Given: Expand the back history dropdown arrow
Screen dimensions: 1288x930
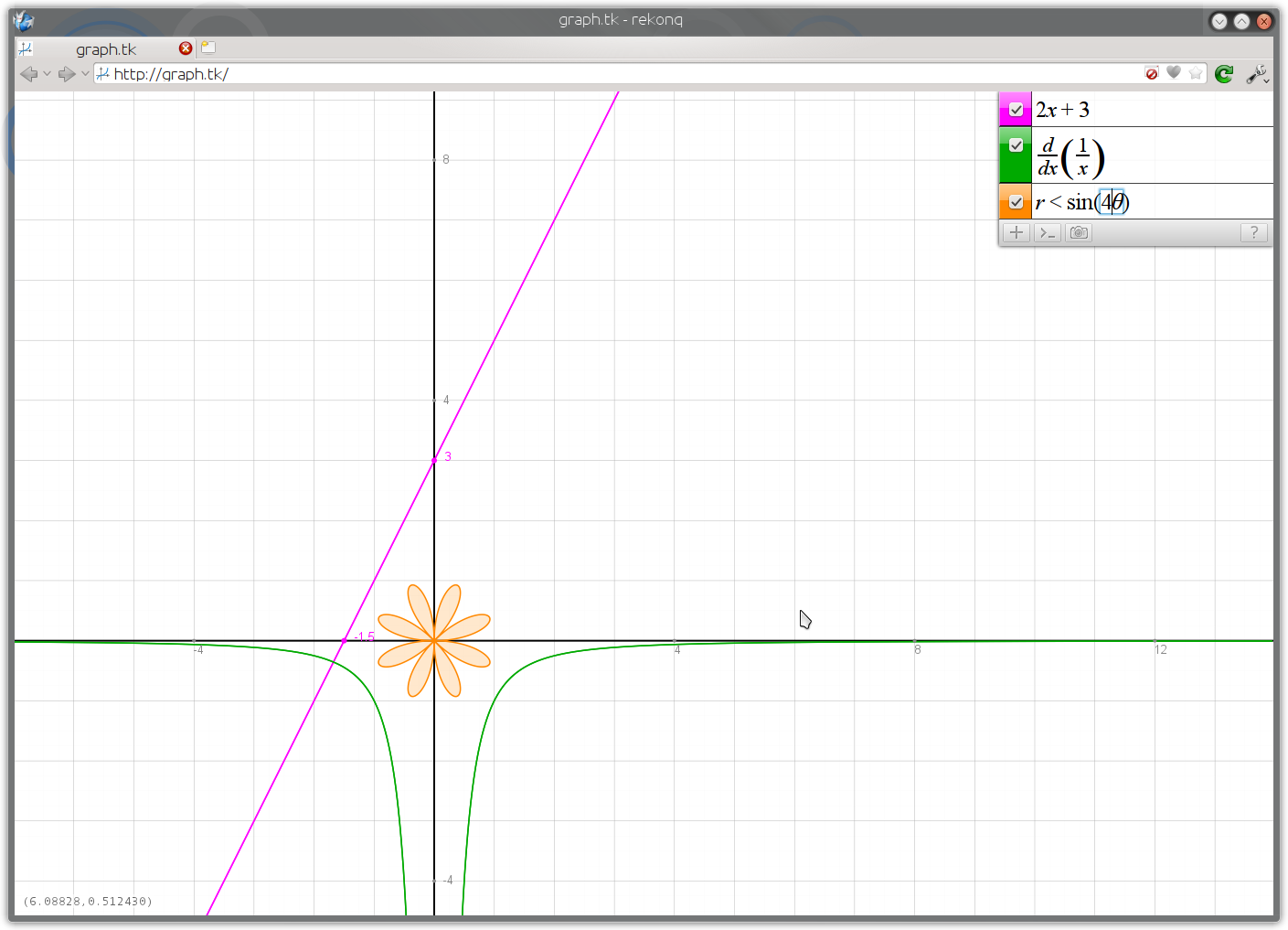Looking at the screenshot, I should 47,74.
